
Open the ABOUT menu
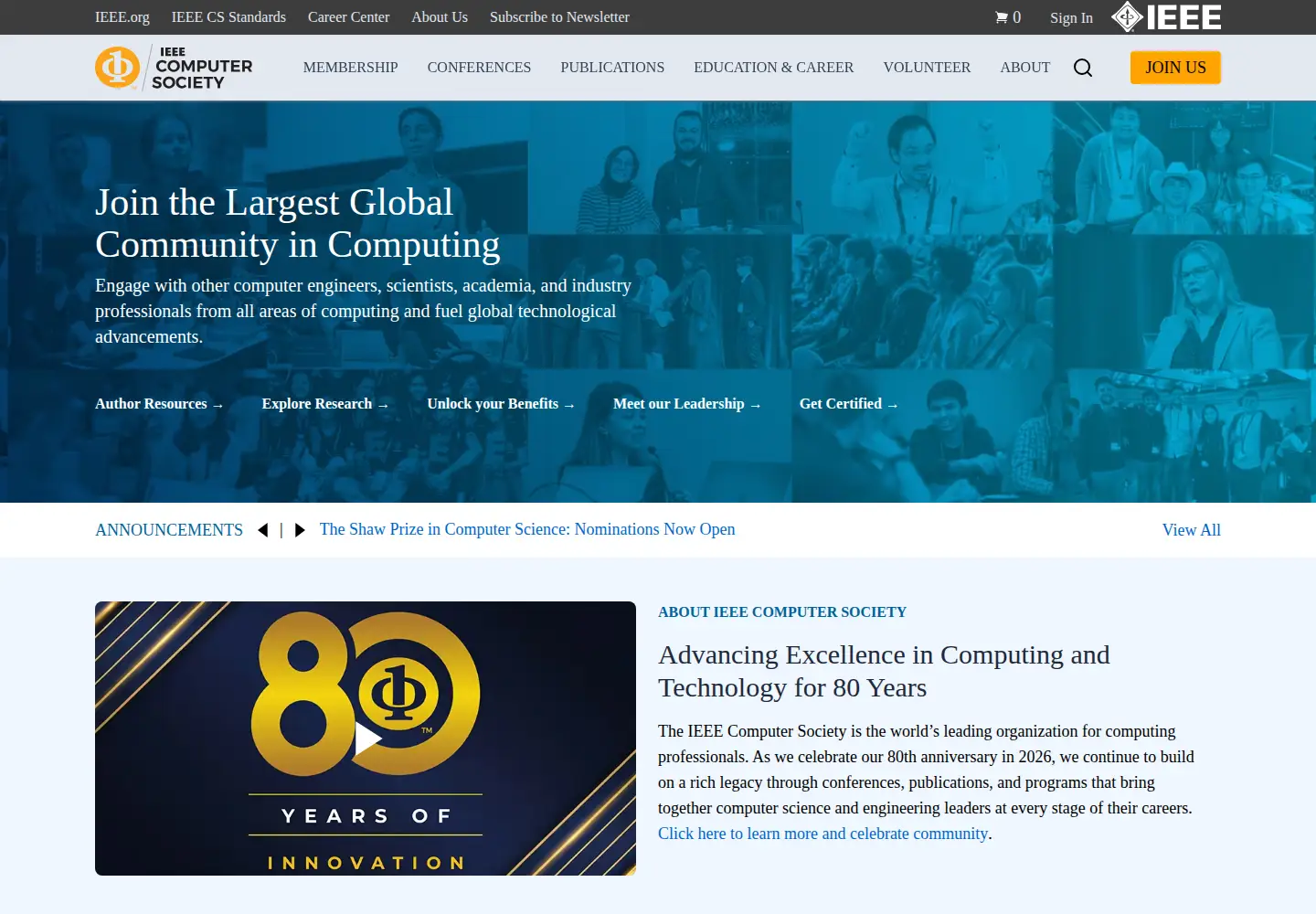point(1024,68)
